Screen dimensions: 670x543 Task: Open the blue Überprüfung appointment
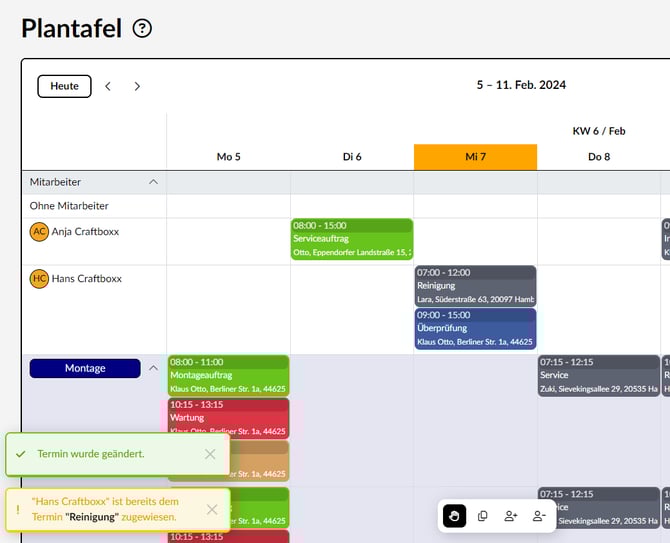pos(475,328)
